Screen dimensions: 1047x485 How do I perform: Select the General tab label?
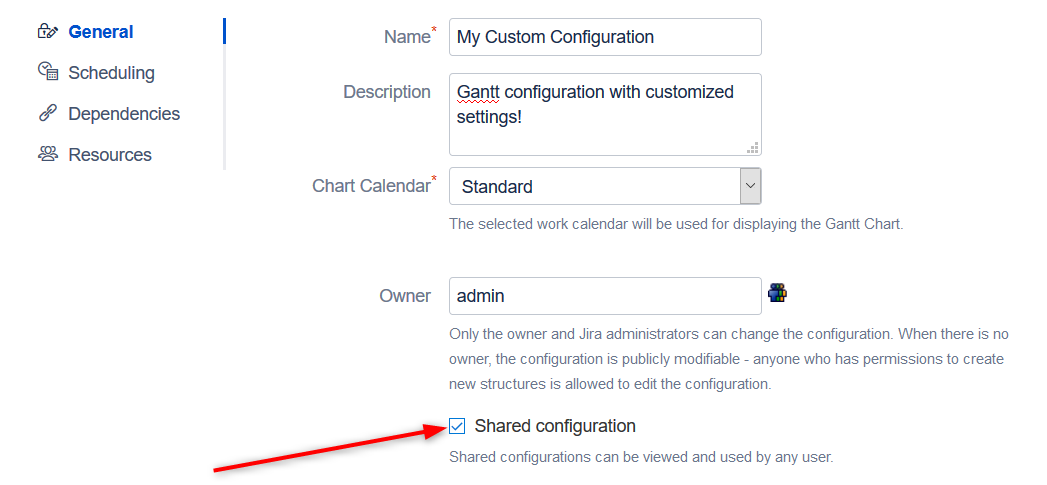pos(101,32)
